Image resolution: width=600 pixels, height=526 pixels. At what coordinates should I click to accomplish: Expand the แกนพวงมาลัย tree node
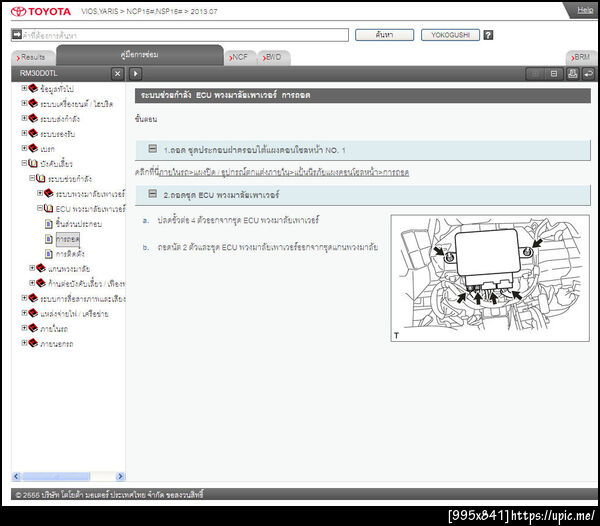(32, 268)
